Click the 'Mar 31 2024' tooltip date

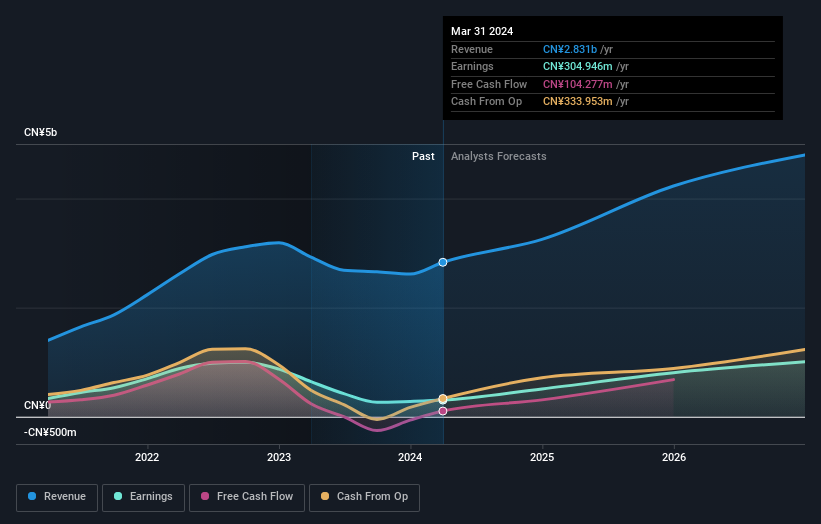(482, 31)
